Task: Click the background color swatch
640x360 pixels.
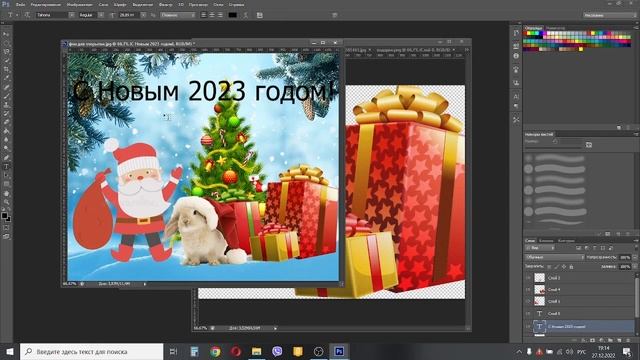Action: tap(8, 219)
